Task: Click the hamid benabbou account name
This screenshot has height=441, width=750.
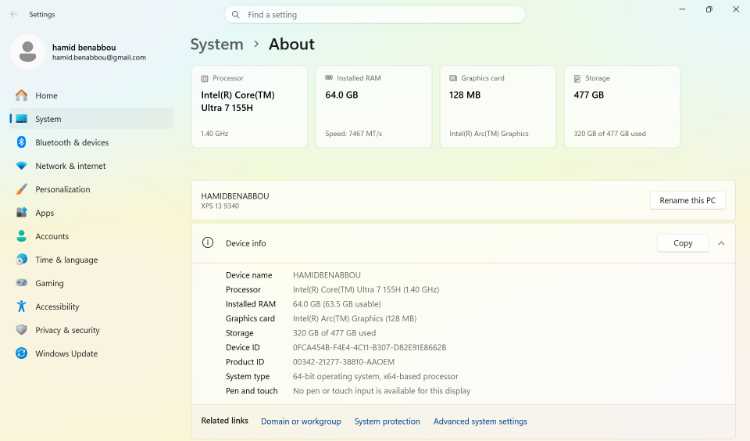Action: tap(84, 47)
